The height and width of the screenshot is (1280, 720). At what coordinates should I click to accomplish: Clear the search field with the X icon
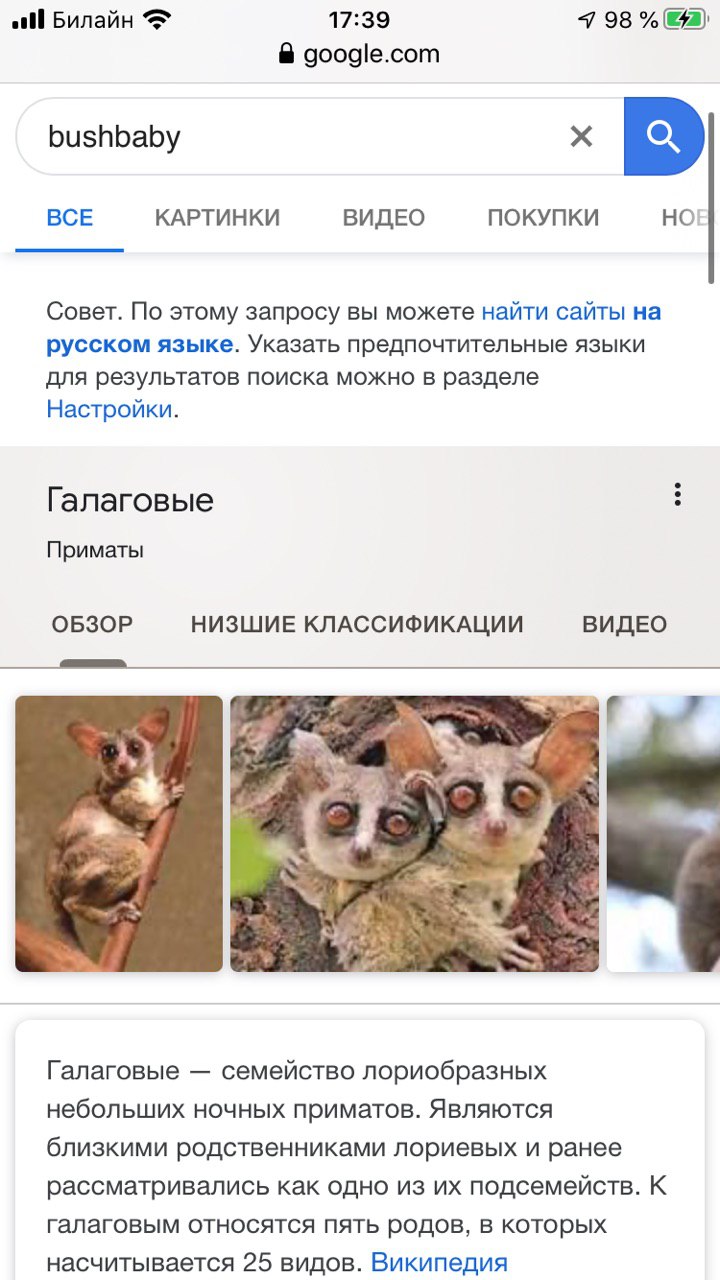(x=581, y=136)
